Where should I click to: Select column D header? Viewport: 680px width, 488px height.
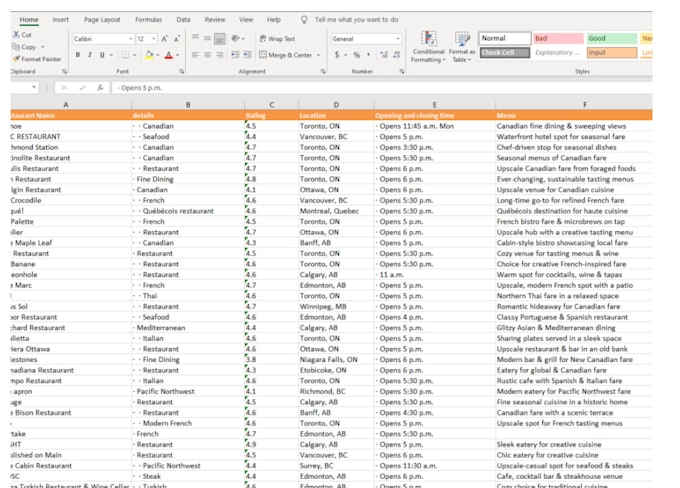[x=336, y=105]
